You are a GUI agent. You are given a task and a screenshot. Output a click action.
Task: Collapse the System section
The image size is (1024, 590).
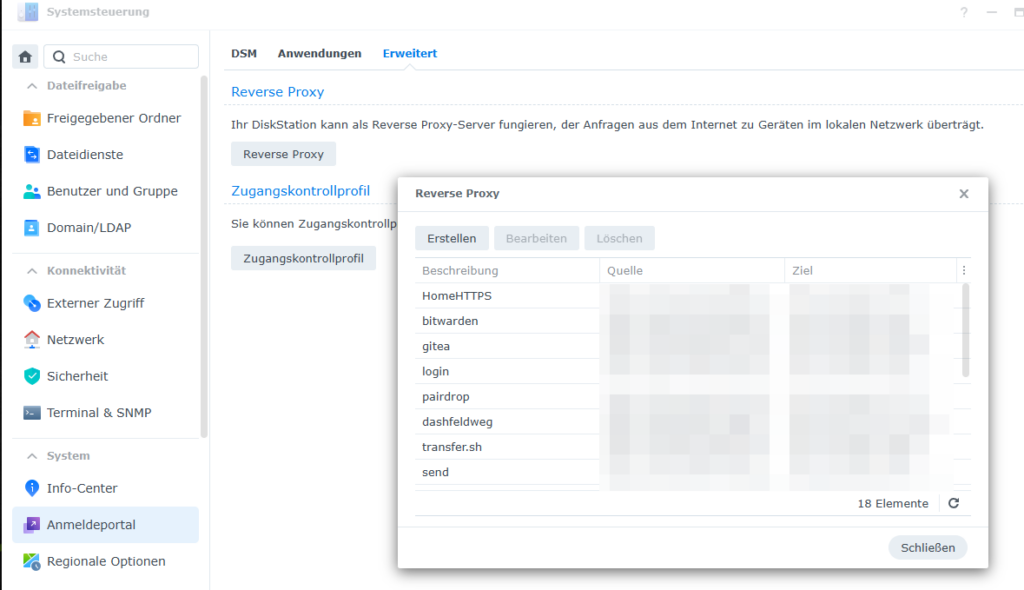31,456
